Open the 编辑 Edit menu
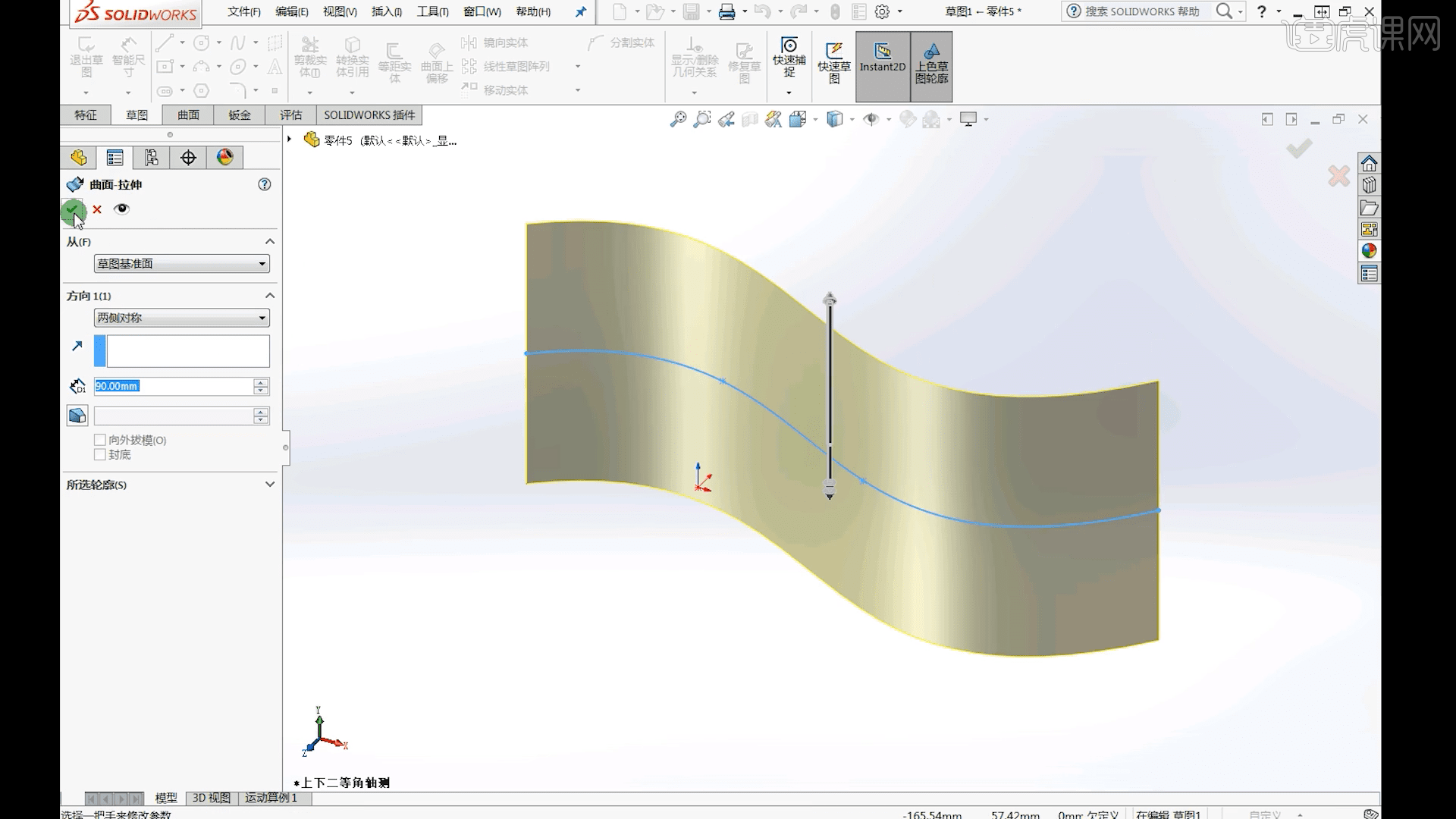Image resolution: width=1456 pixels, height=819 pixels. (x=291, y=11)
